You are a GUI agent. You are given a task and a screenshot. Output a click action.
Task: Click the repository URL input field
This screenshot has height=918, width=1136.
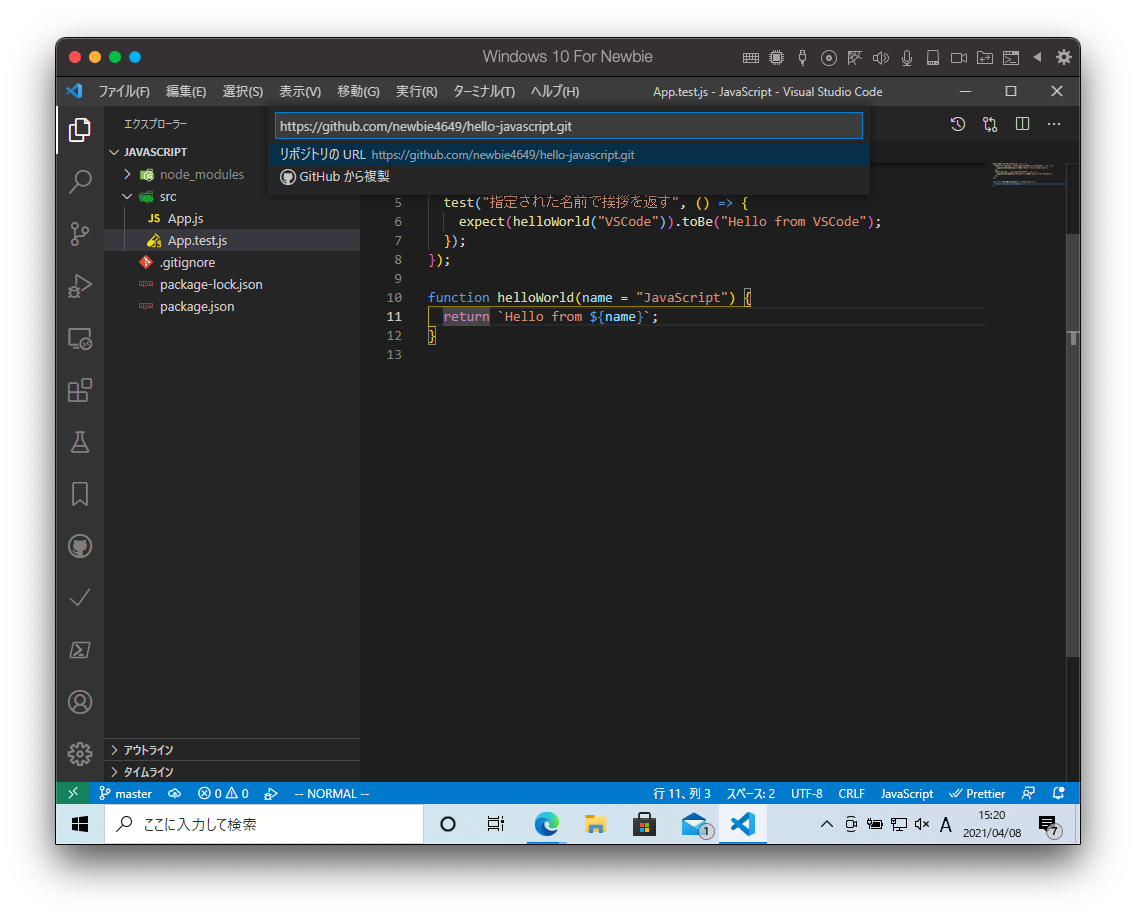(x=568, y=126)
